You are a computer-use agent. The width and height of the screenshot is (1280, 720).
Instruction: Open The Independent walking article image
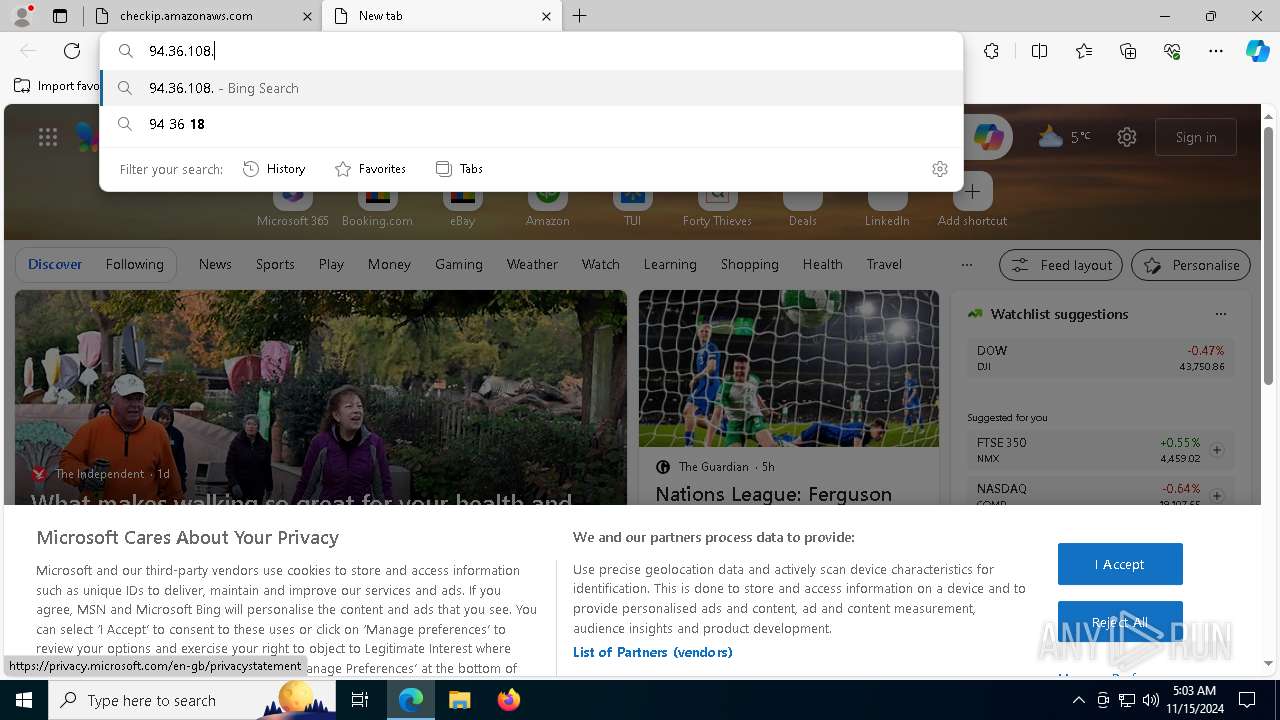[x=321, y=397]
